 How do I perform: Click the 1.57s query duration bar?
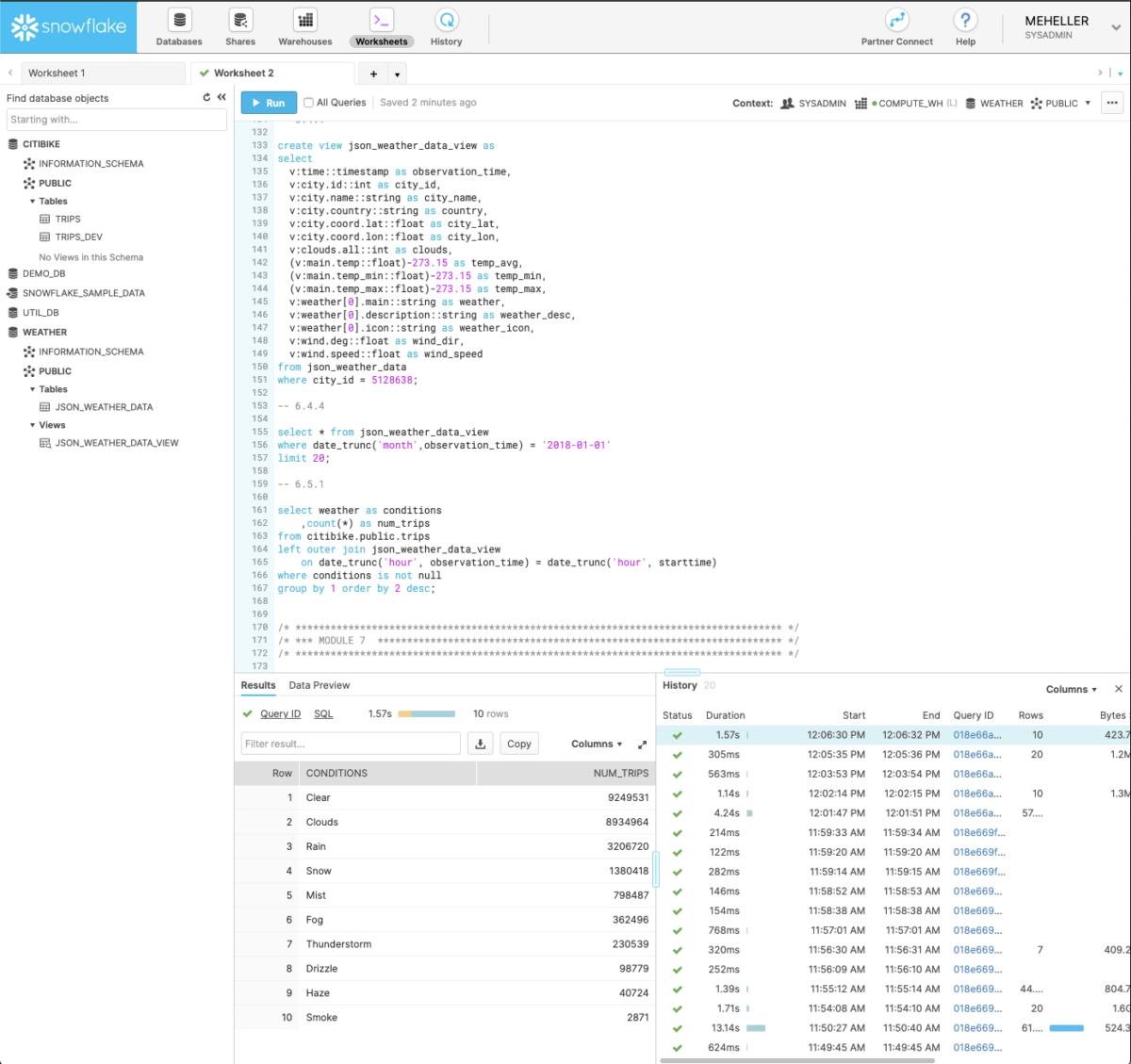coord(427,713)
